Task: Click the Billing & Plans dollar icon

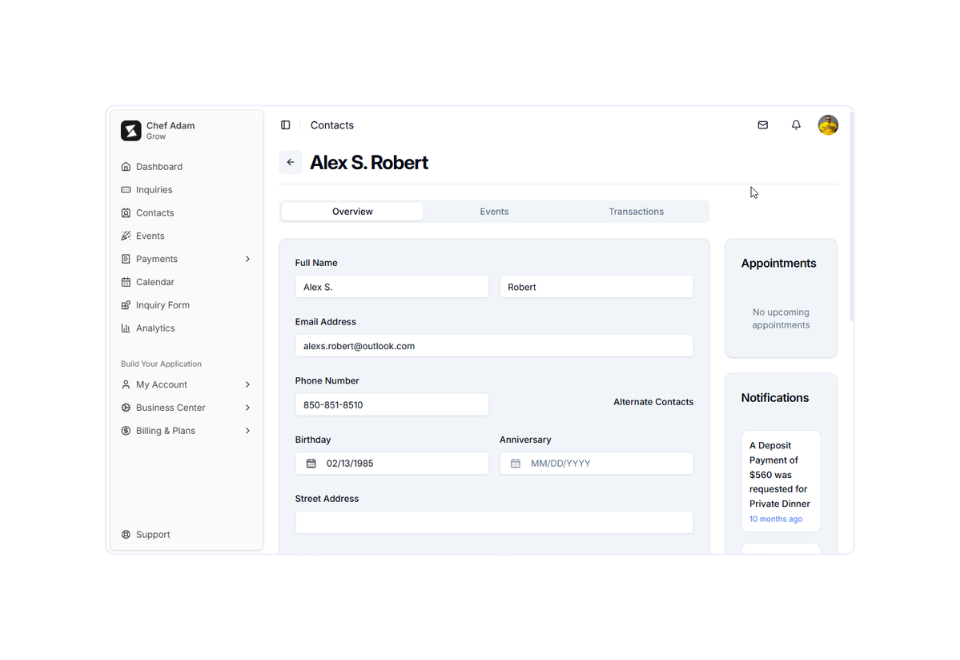Action: 126,431
